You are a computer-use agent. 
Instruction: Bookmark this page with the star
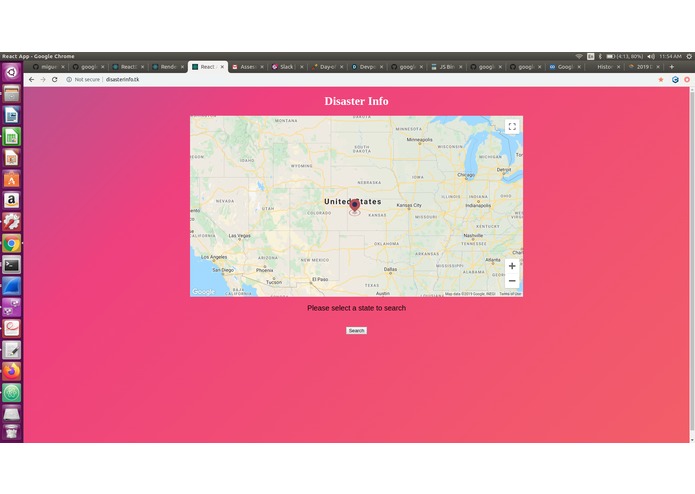[661, 80]
